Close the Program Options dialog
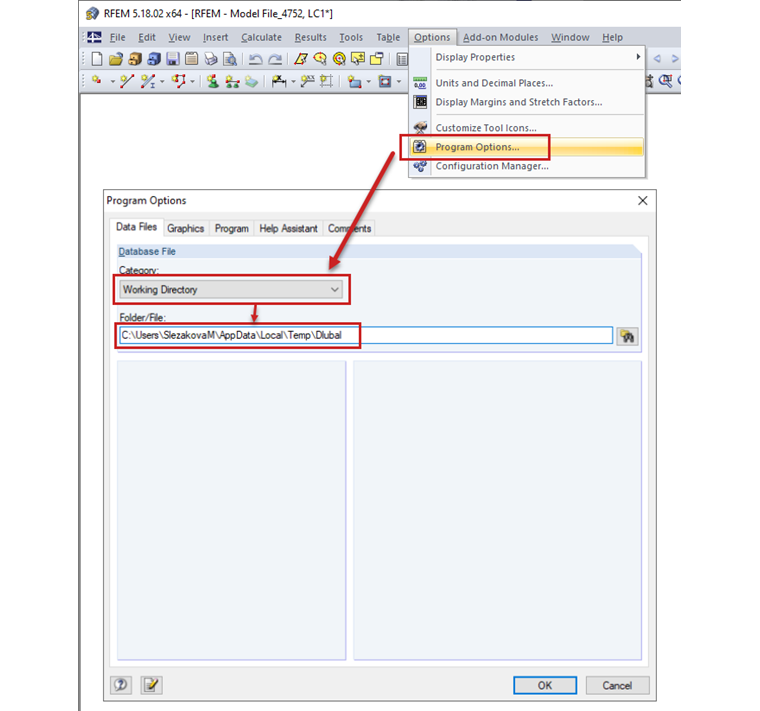Viewport: 760px width, 711px height. click(x=643, y=201)
